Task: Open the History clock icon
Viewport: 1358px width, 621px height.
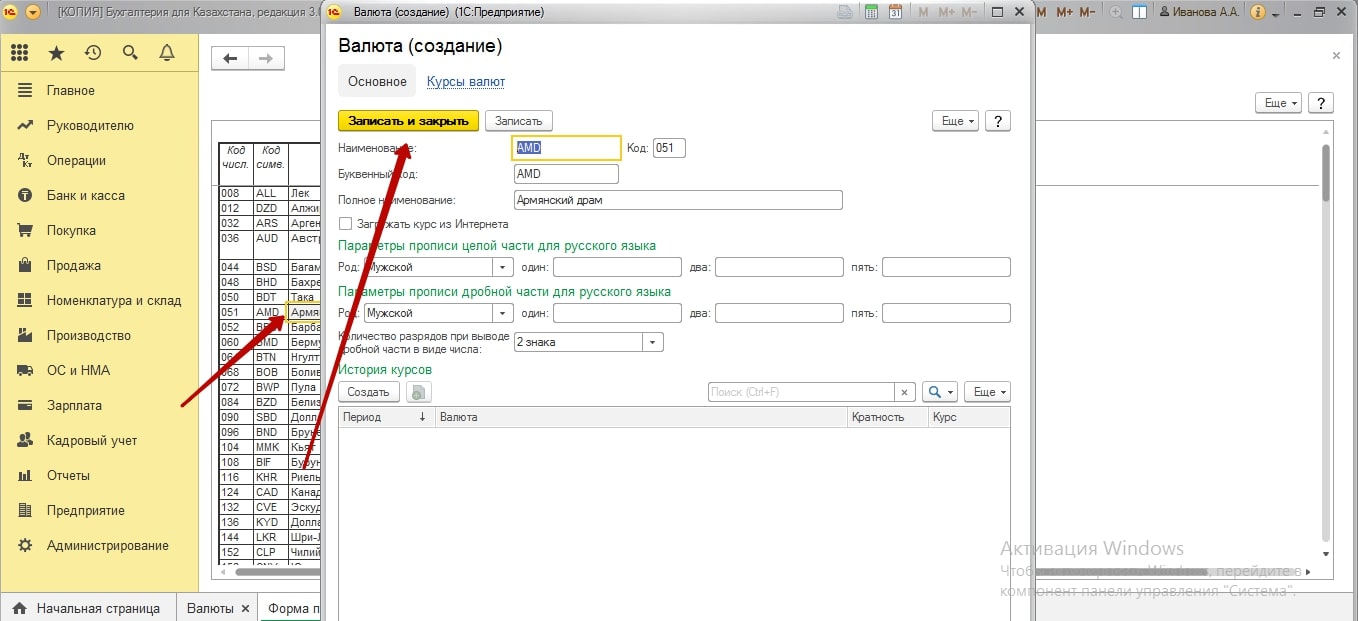Action: [x=93, y=53]
